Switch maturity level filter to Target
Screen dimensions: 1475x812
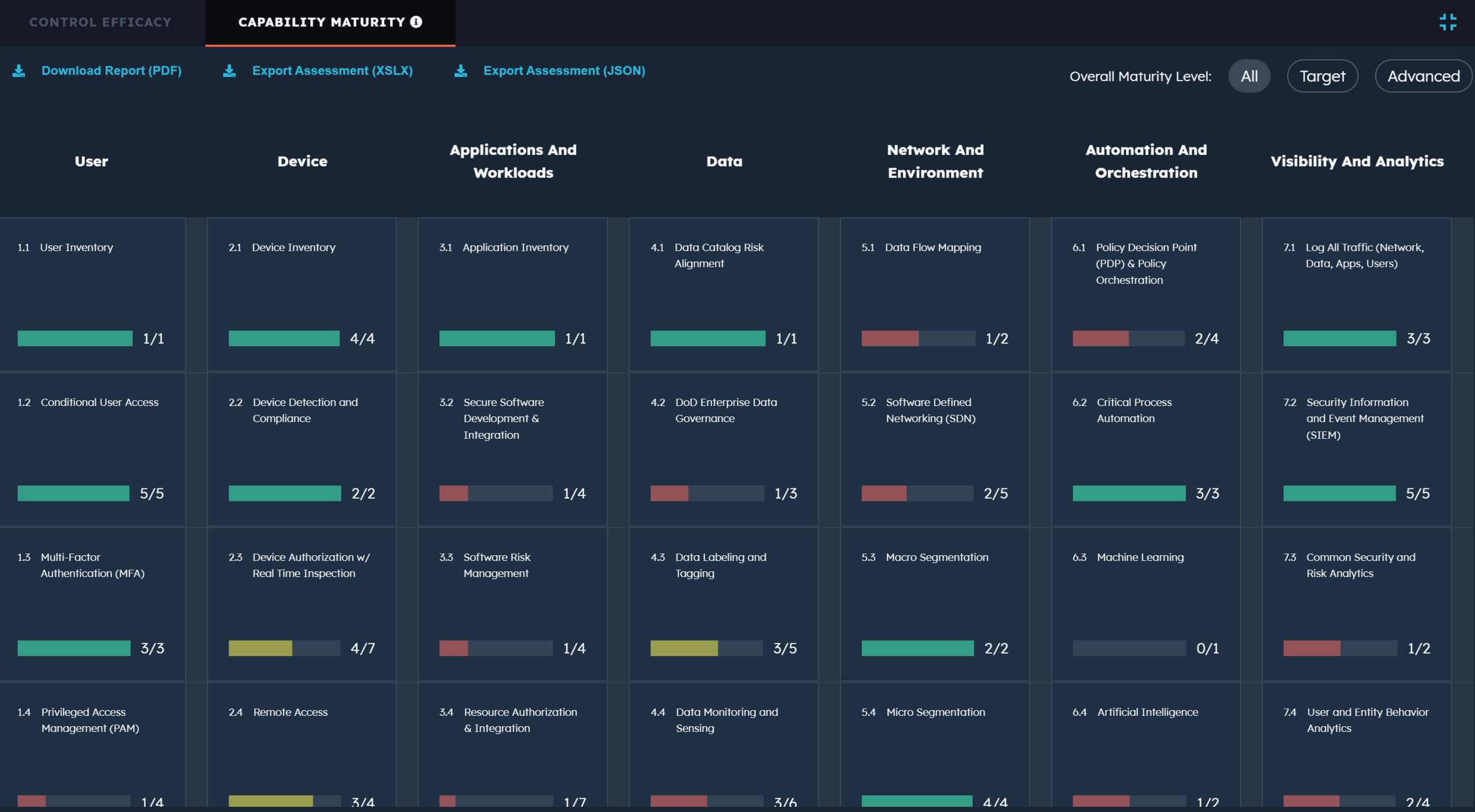click(1322, 76)
